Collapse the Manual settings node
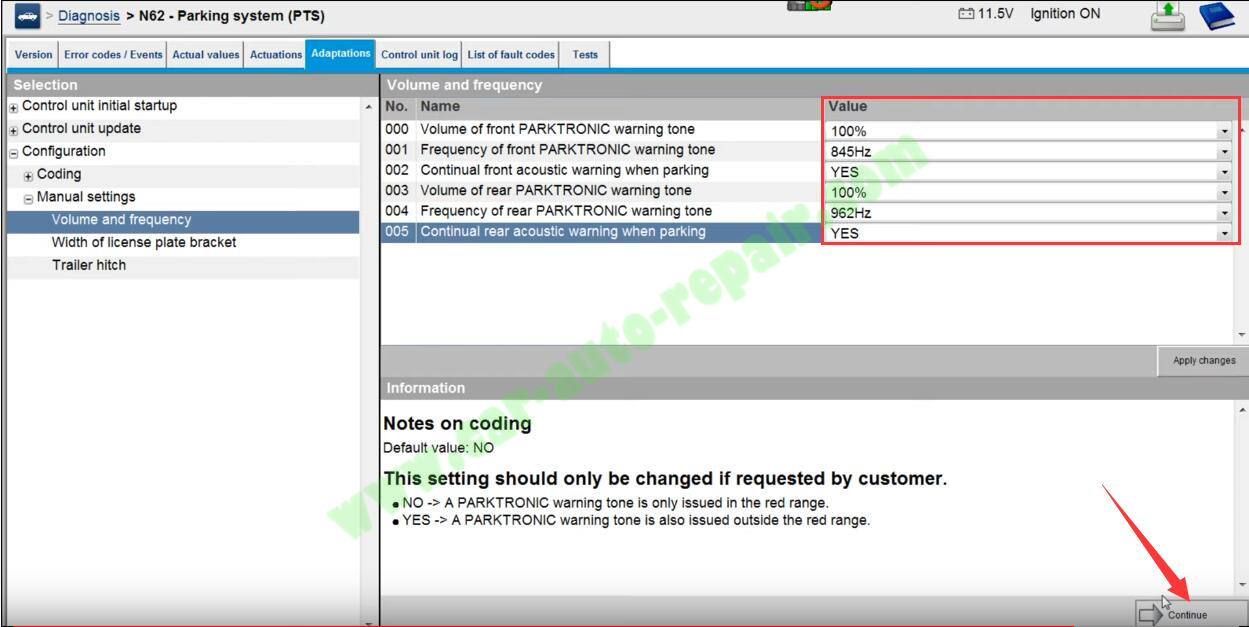Screen dimensions: 1249x627 29,199
